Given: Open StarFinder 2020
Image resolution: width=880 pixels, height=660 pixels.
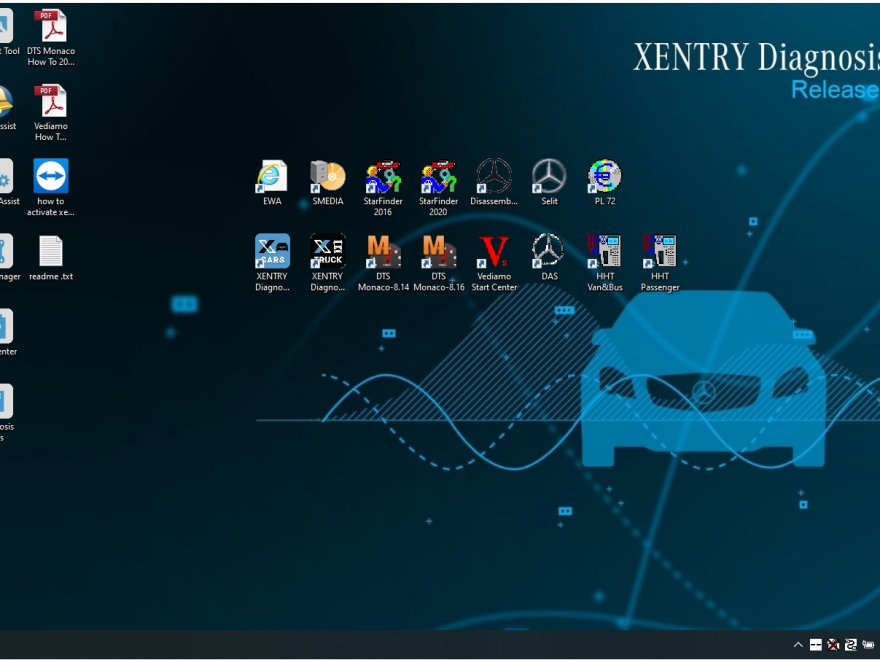Looking at the screenshot, I should tap(438, 188).
